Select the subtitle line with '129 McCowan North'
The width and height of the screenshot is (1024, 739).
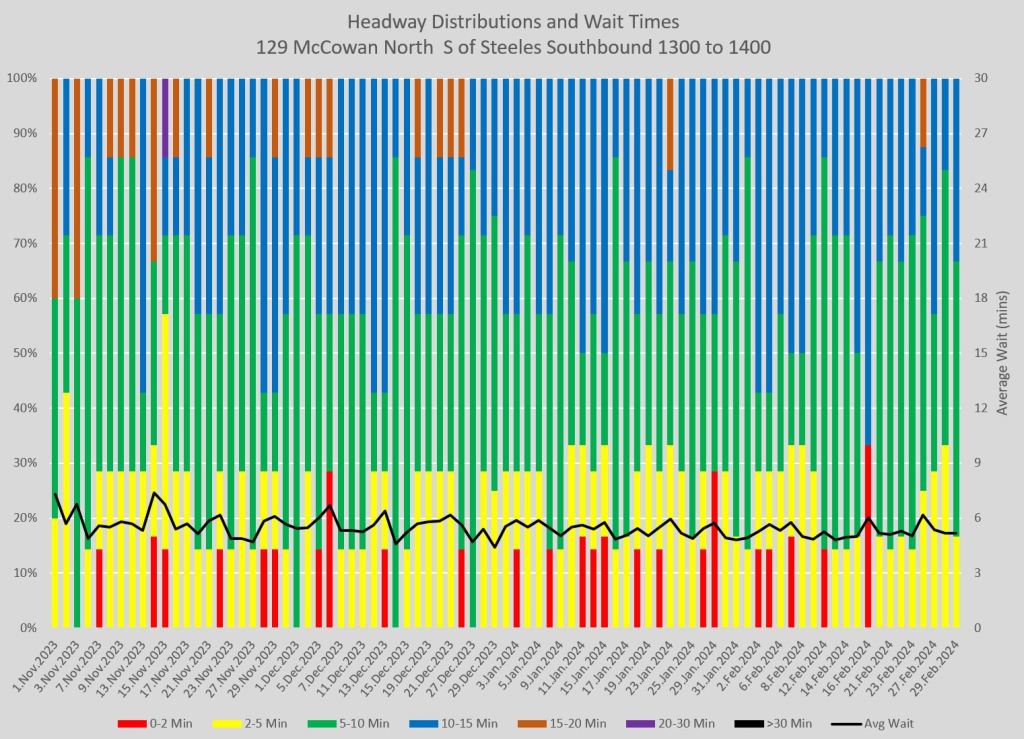tap(510, 47)
